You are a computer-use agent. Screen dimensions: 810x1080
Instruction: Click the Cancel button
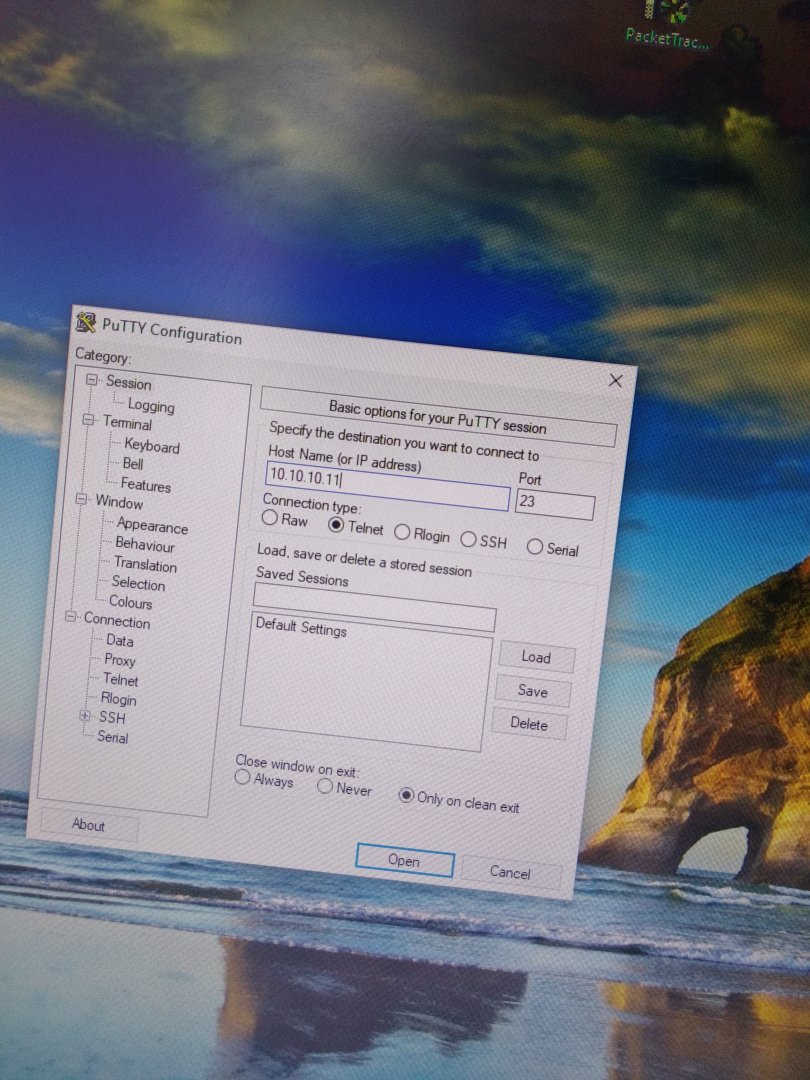coord(510,873)
